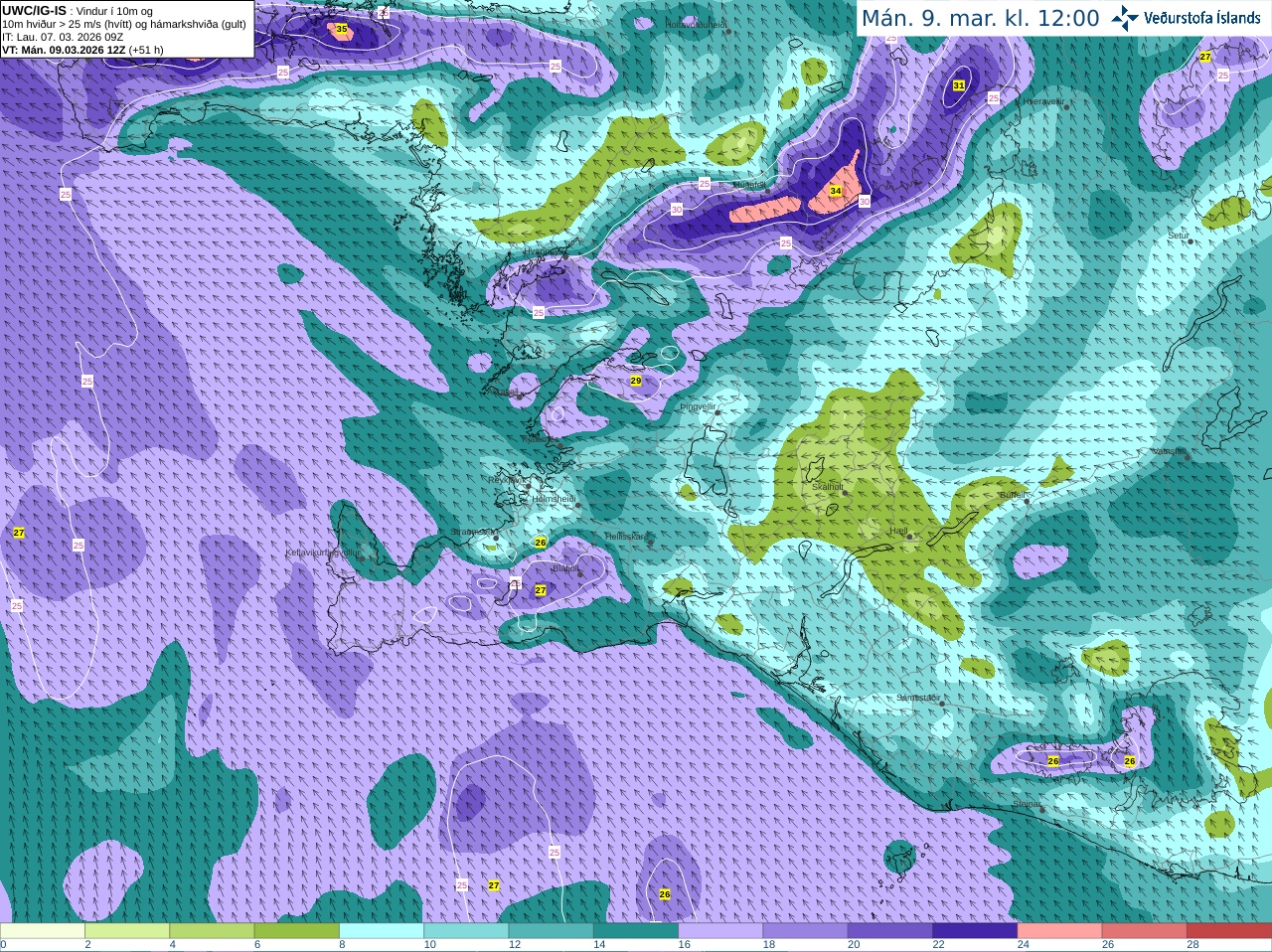This screenshot has width=1272, height=952.
Task: Click the Þingvellir station label
Action: coord(698,406)
